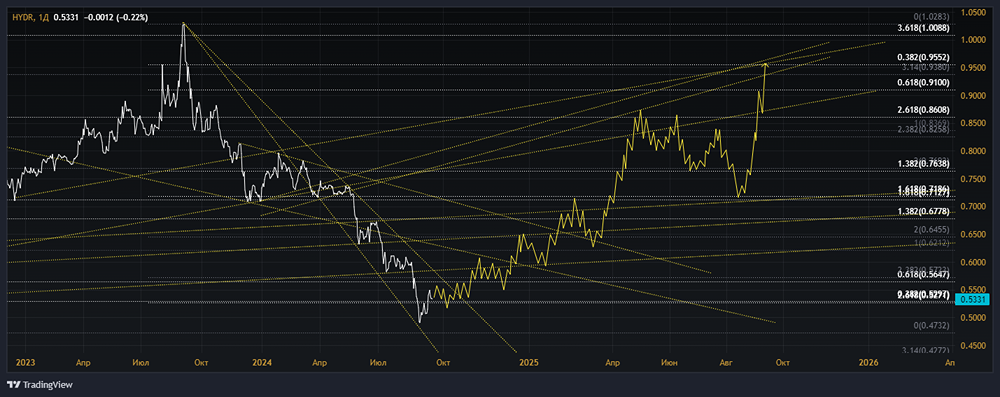Click the 2.618(0.8608) Fibonacci label
Screen dimensions: 1000x397
point(923,110)
